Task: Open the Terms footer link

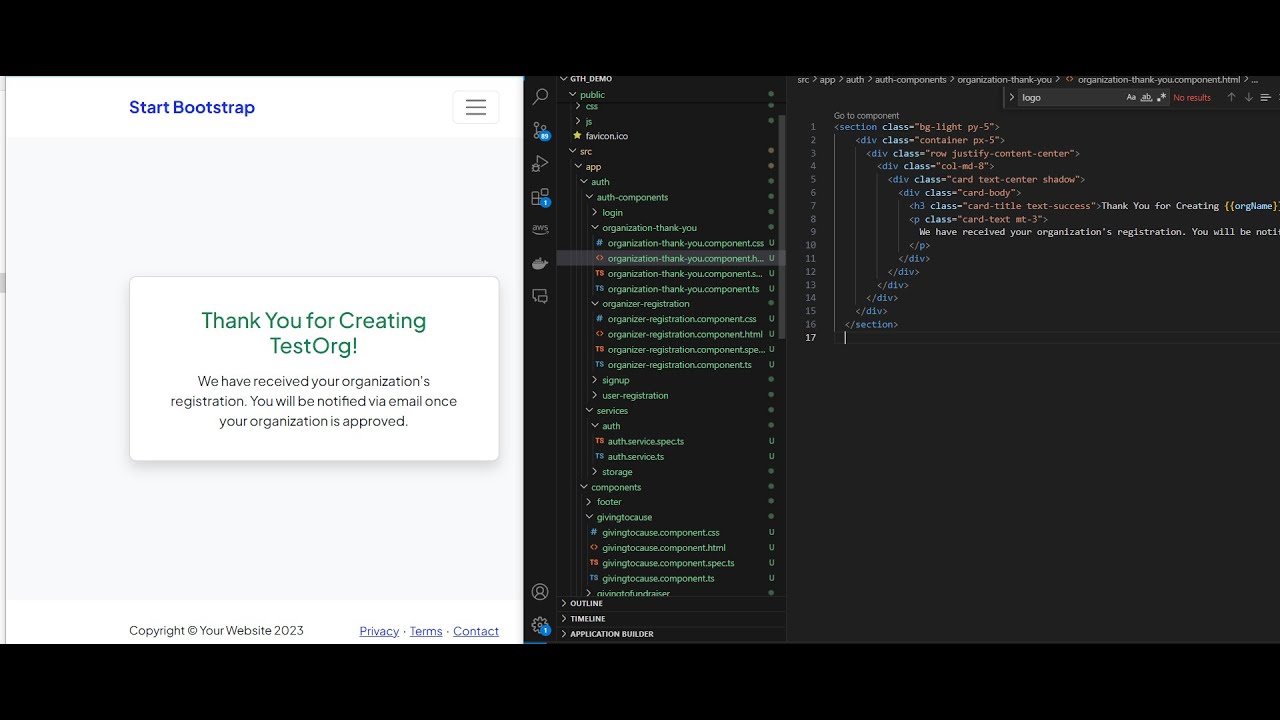Action: 426,631
